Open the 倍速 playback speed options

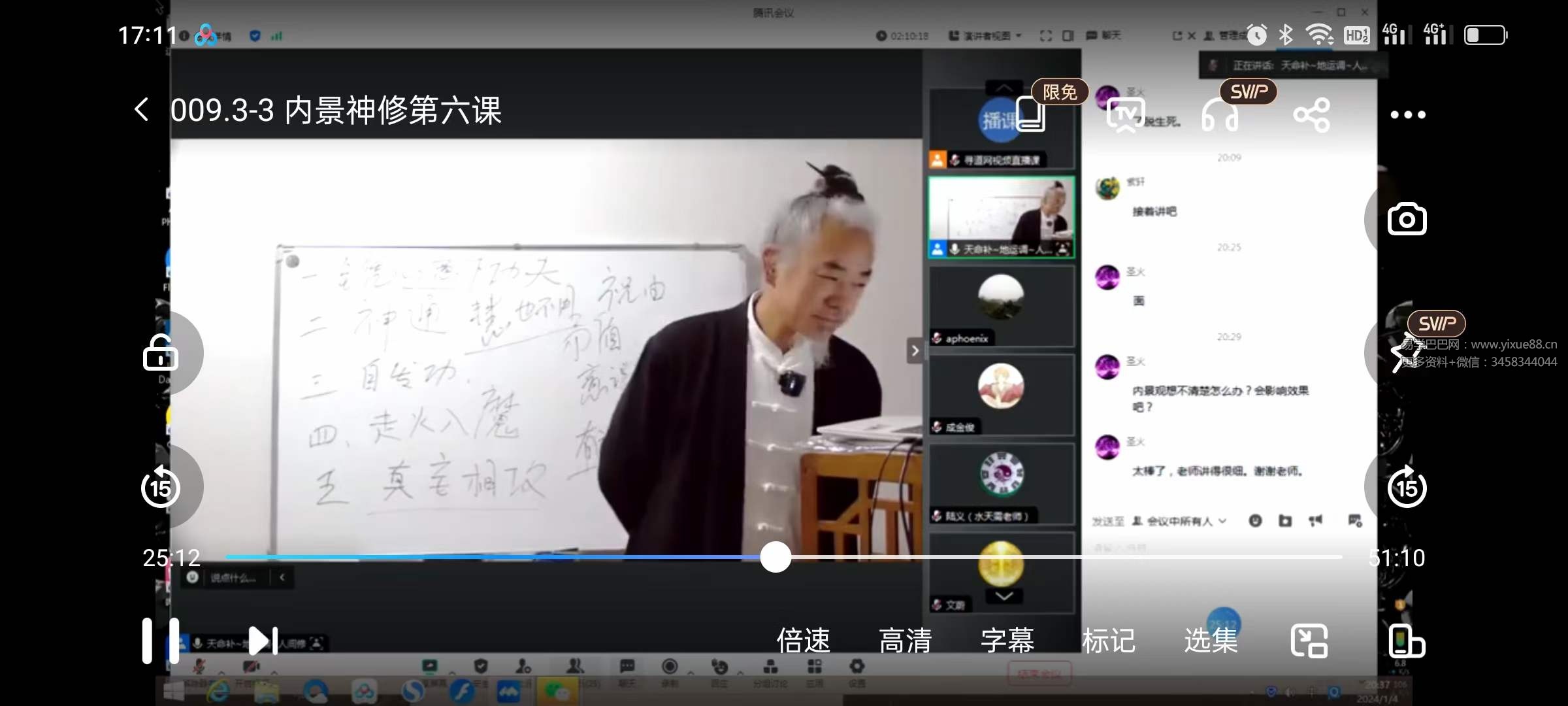[803, 641]
